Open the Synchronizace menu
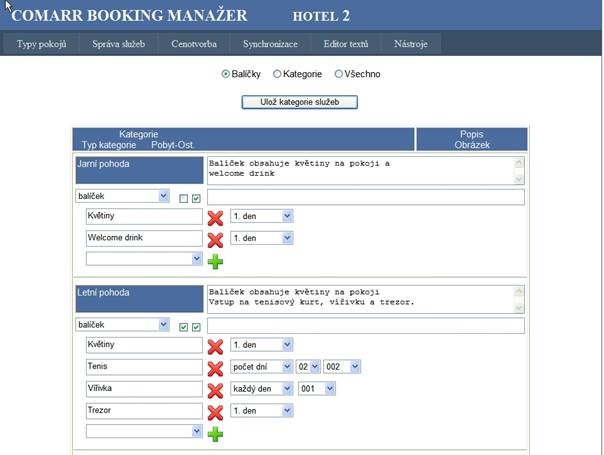Image resolution: width=604 pixels, height=455 pixels. (x=270, y=44)
